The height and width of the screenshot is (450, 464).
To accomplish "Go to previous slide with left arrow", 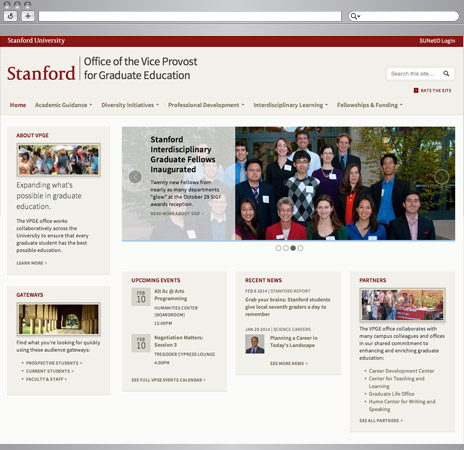I will [x=135, y=177].
